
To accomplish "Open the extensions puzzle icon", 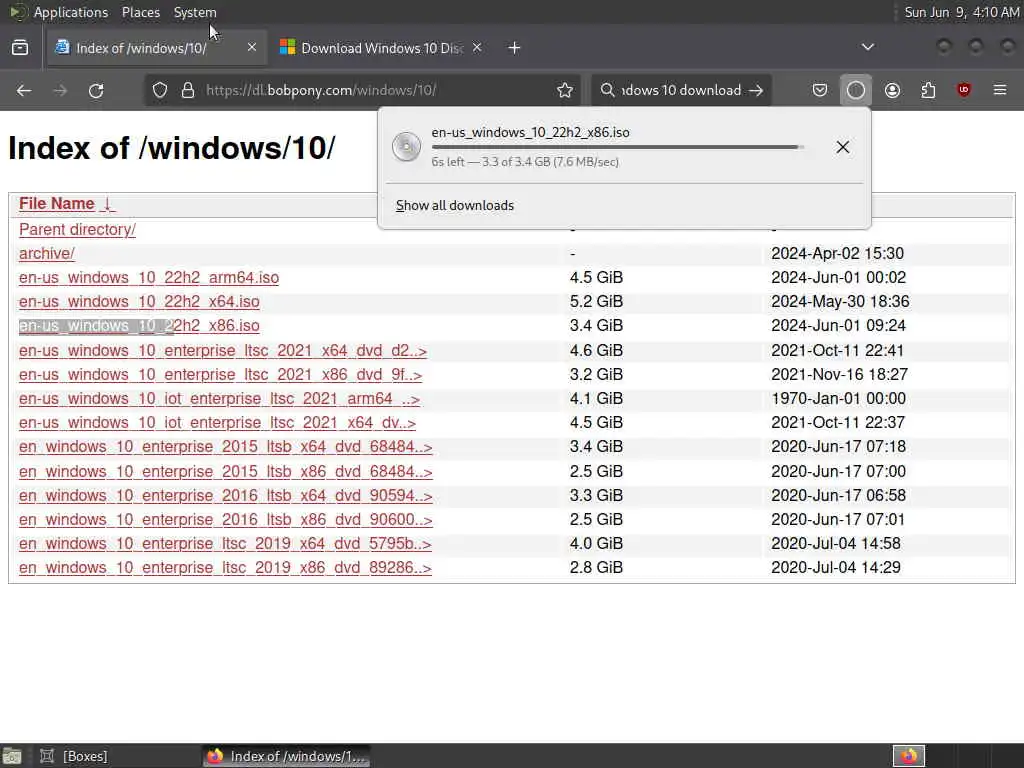I will (928, 90).
